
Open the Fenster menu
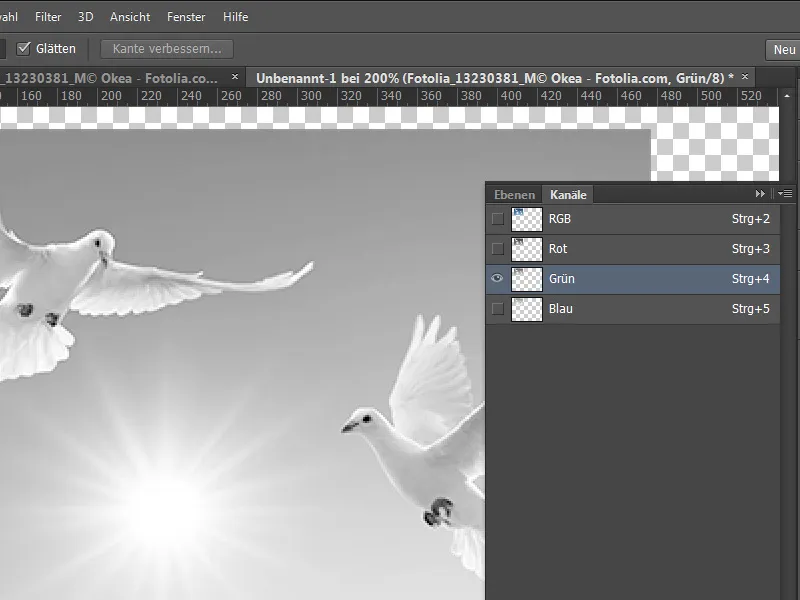pyautogui.click(x=186, y=17)
